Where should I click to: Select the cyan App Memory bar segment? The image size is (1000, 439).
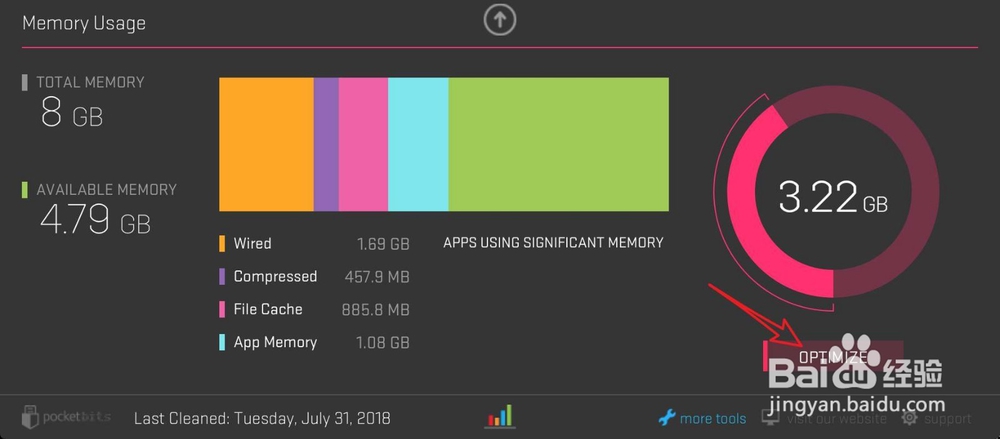(418, 144)
